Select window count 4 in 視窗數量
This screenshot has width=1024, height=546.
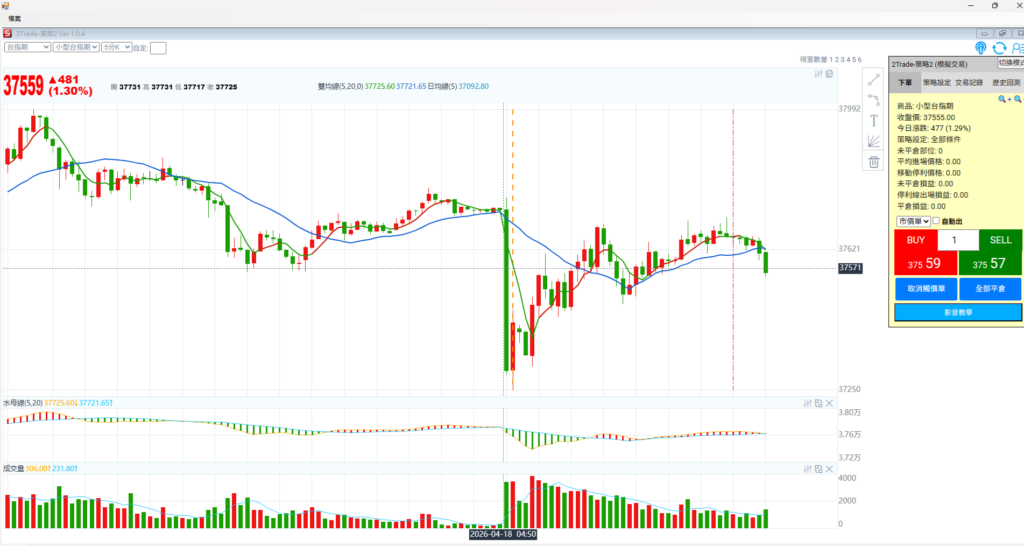848,59
